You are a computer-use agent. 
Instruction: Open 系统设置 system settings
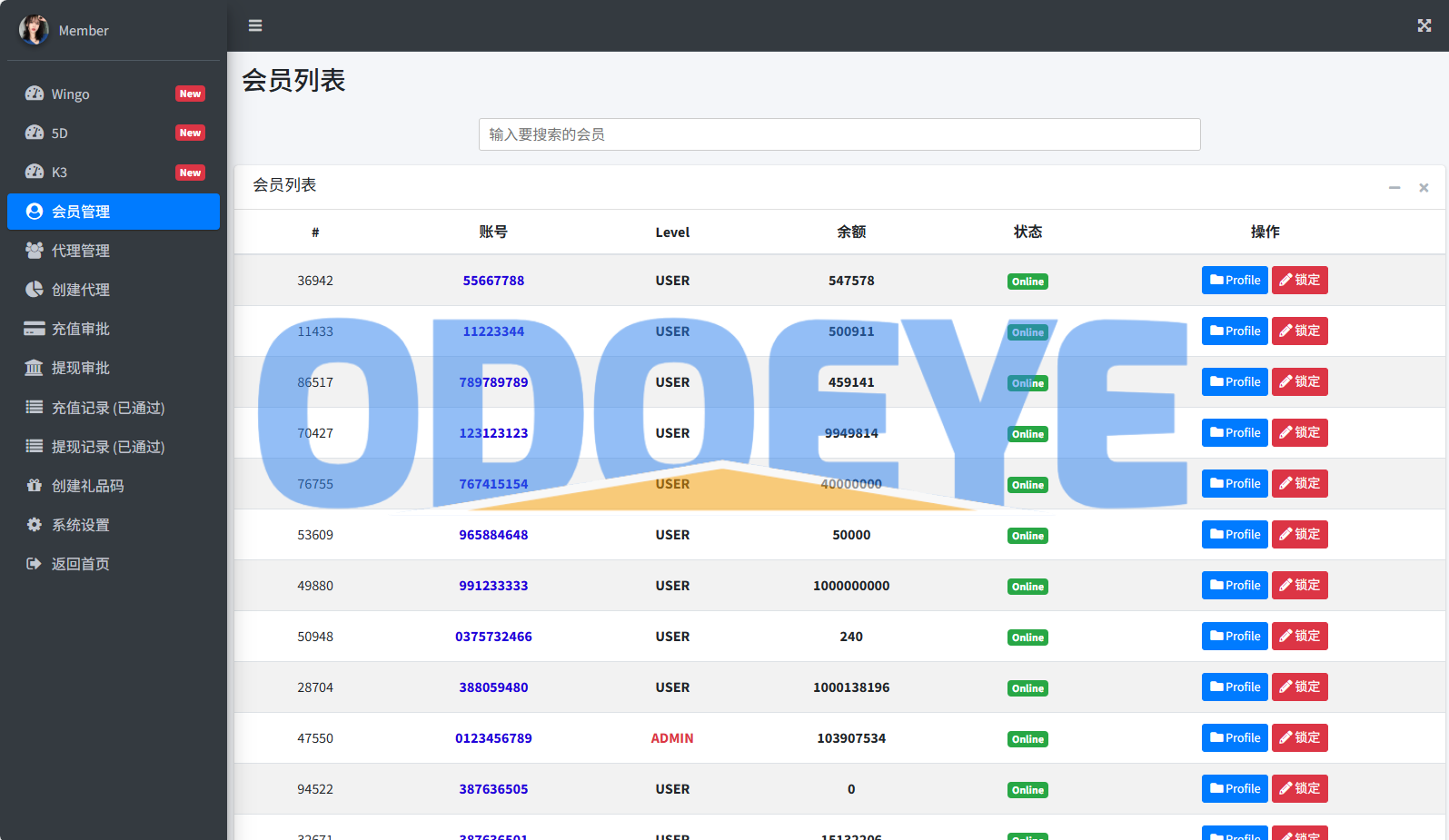coord(81,525)
